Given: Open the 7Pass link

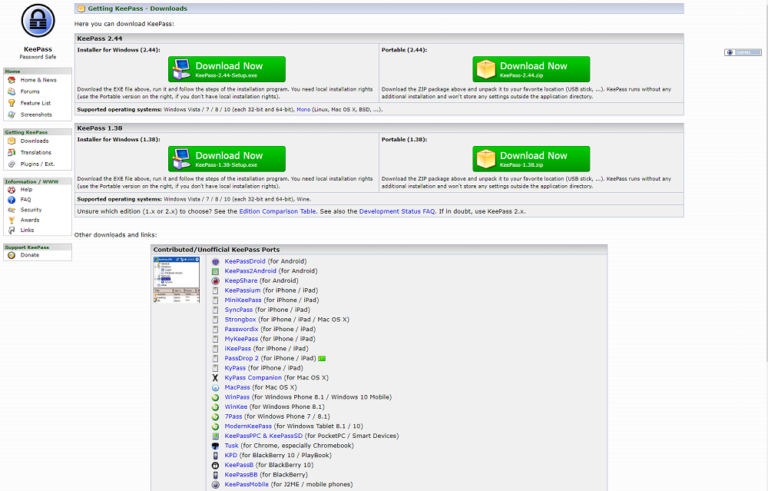Looking at the screenshot, I should point(233,417).
